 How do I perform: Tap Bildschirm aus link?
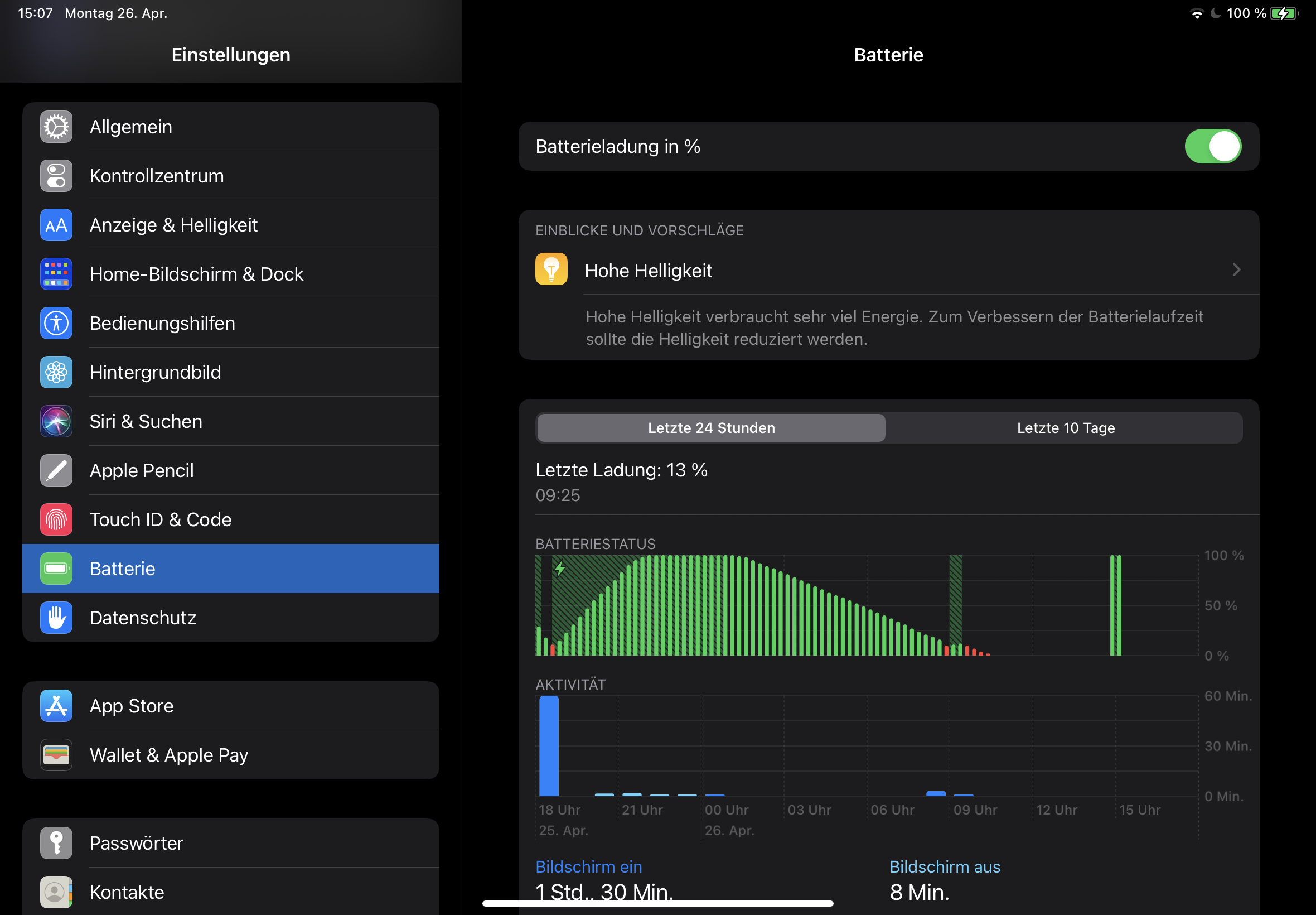point(944,866)
